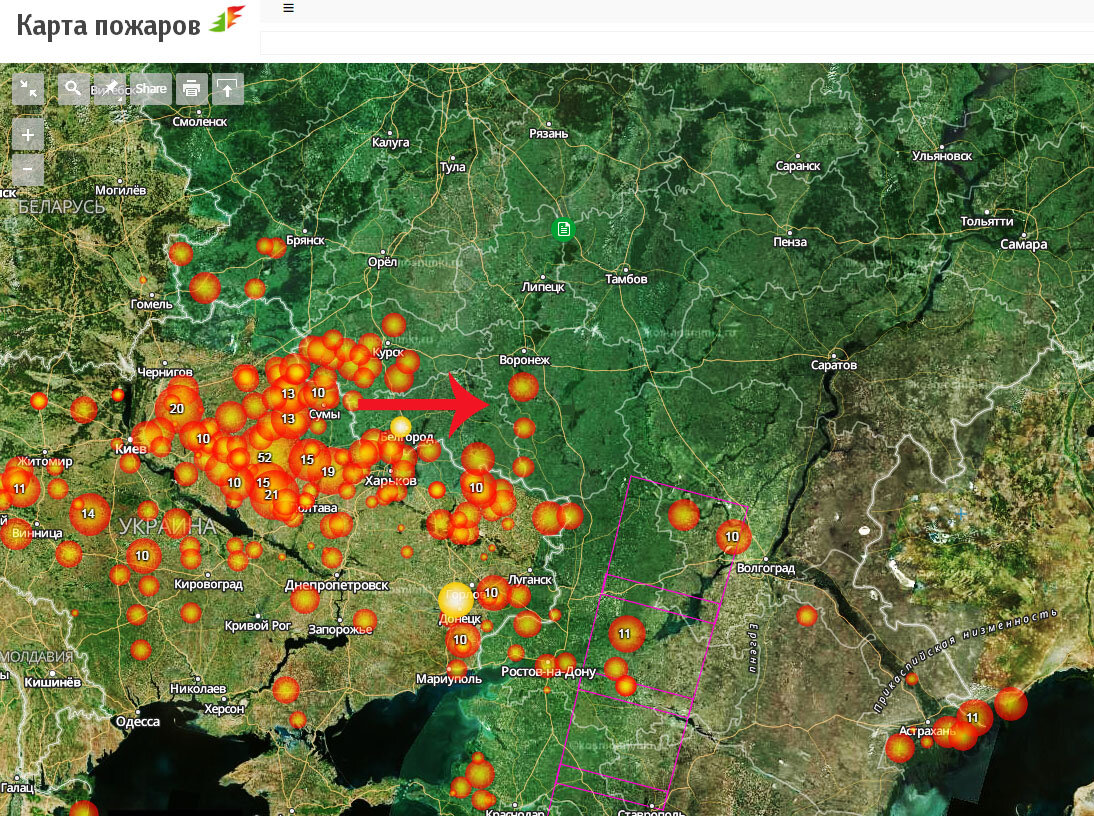The height and width of the screenshot is (816, 1094).
Task: Click the Смоленск city label
Action: pos(200,121)
